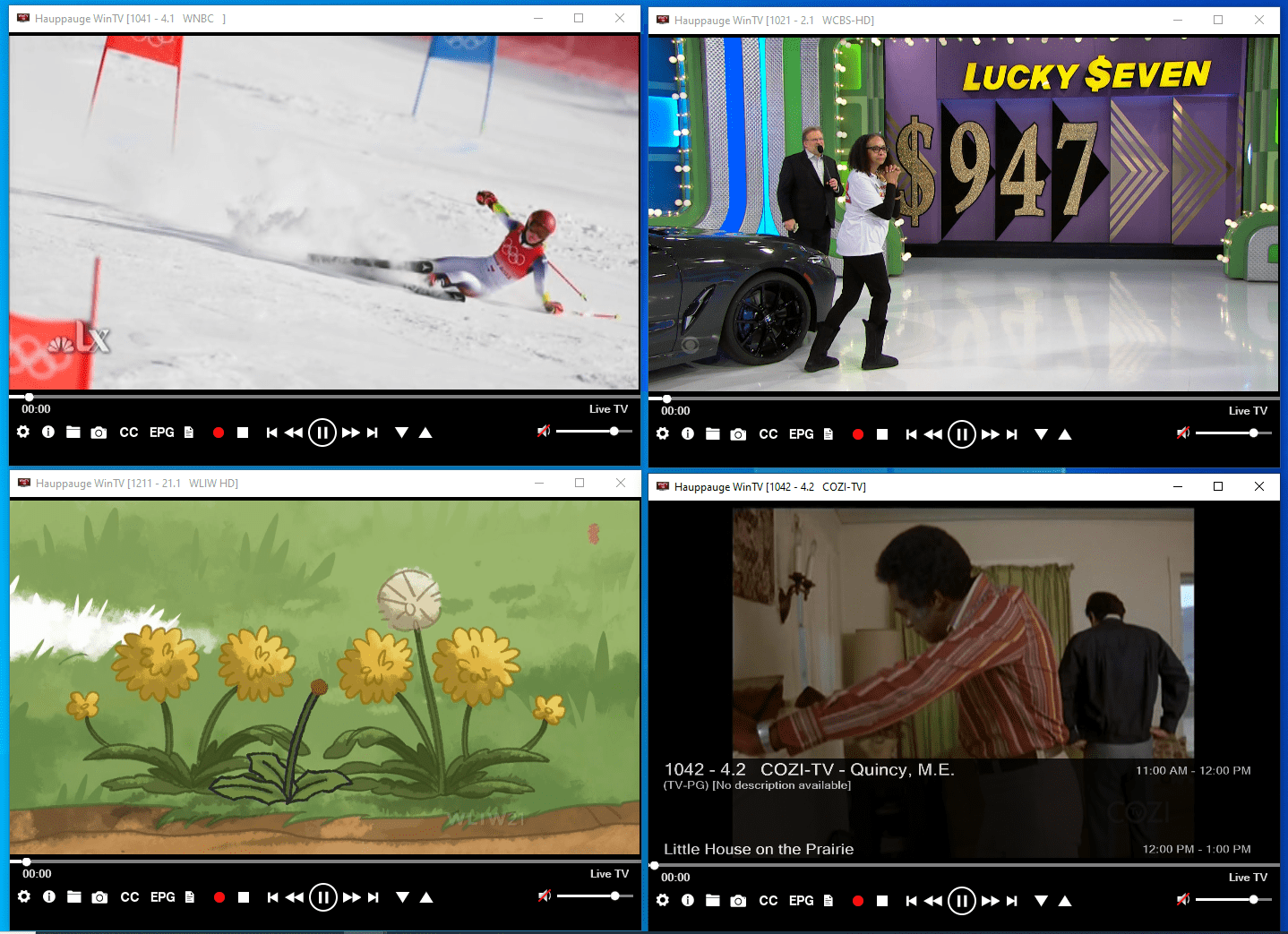Channel up arrow in WNBC window
This screenshot has height=934, width=1288.
click(425, 433)
